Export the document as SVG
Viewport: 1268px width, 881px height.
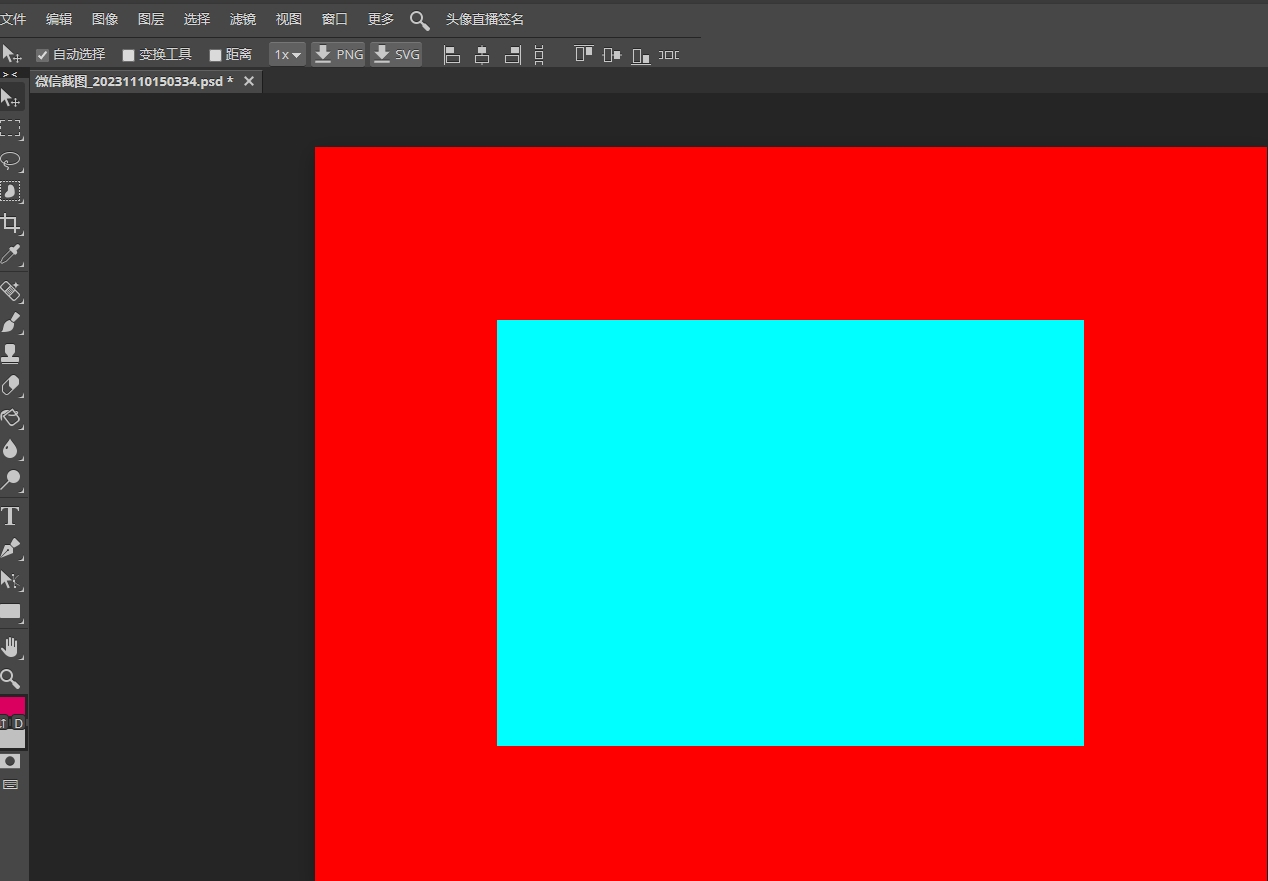396,54
